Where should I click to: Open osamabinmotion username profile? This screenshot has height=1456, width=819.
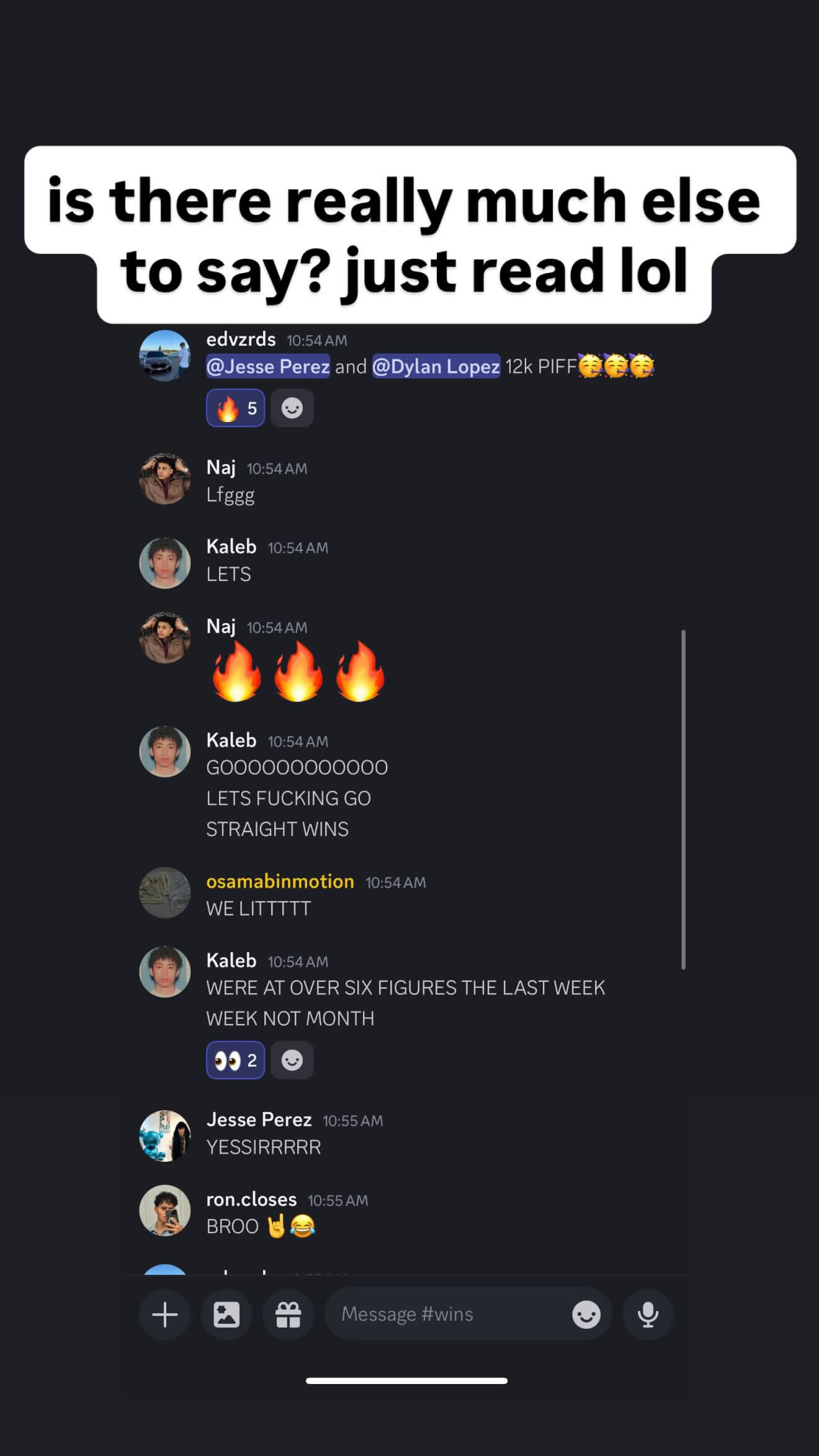point(280,881)
